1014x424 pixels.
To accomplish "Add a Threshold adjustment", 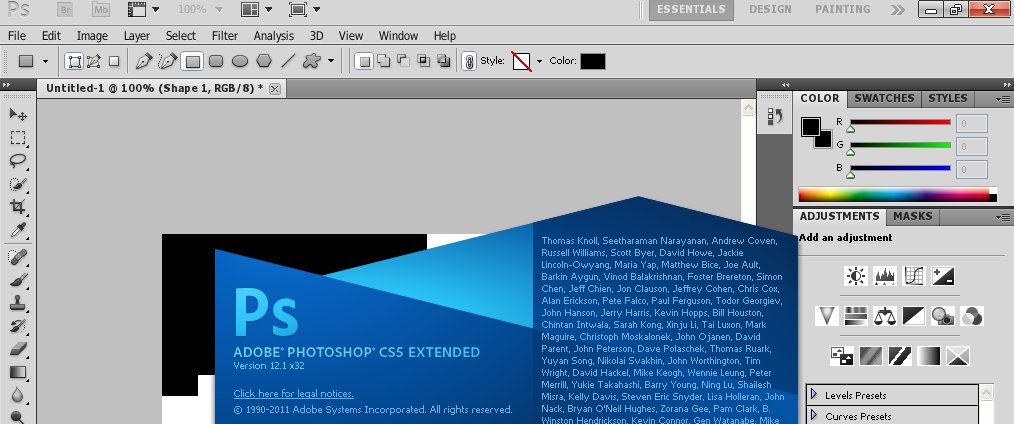I will click(x=900, y=356).
